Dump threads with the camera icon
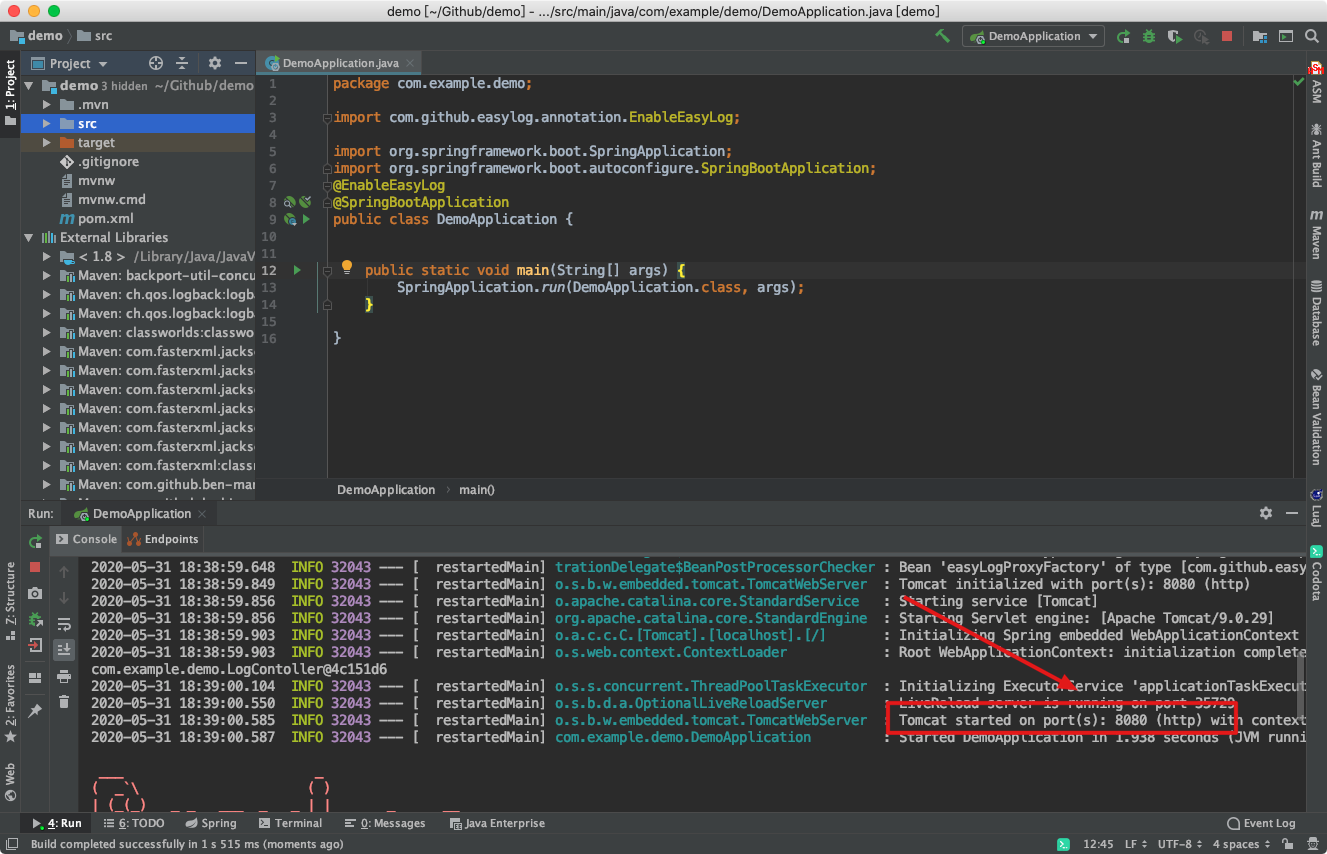The width and height of the screenshot is (1327, 854). click(x=35, y=593)
